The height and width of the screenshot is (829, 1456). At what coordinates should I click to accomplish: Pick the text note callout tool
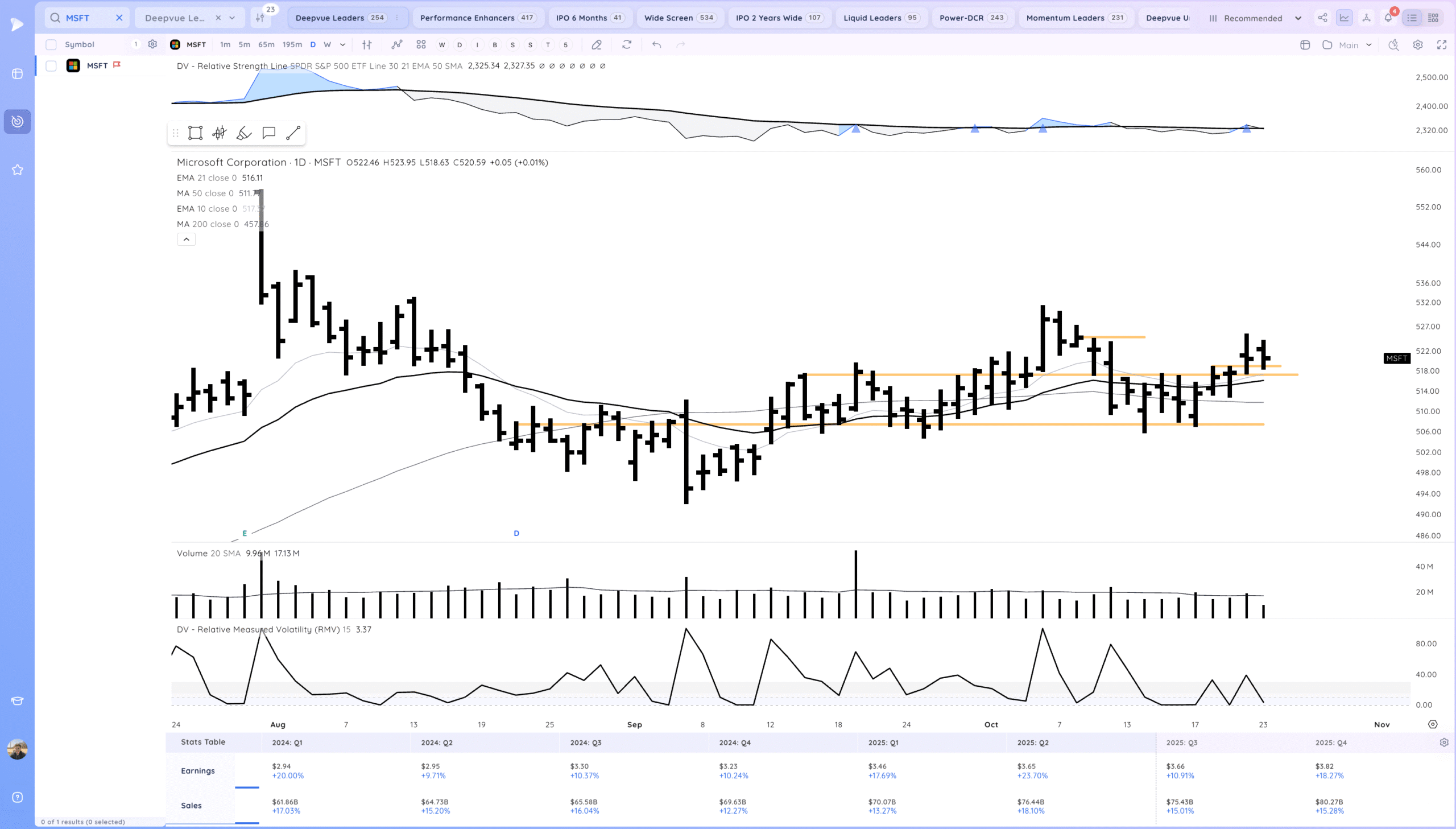pos(268,133)
